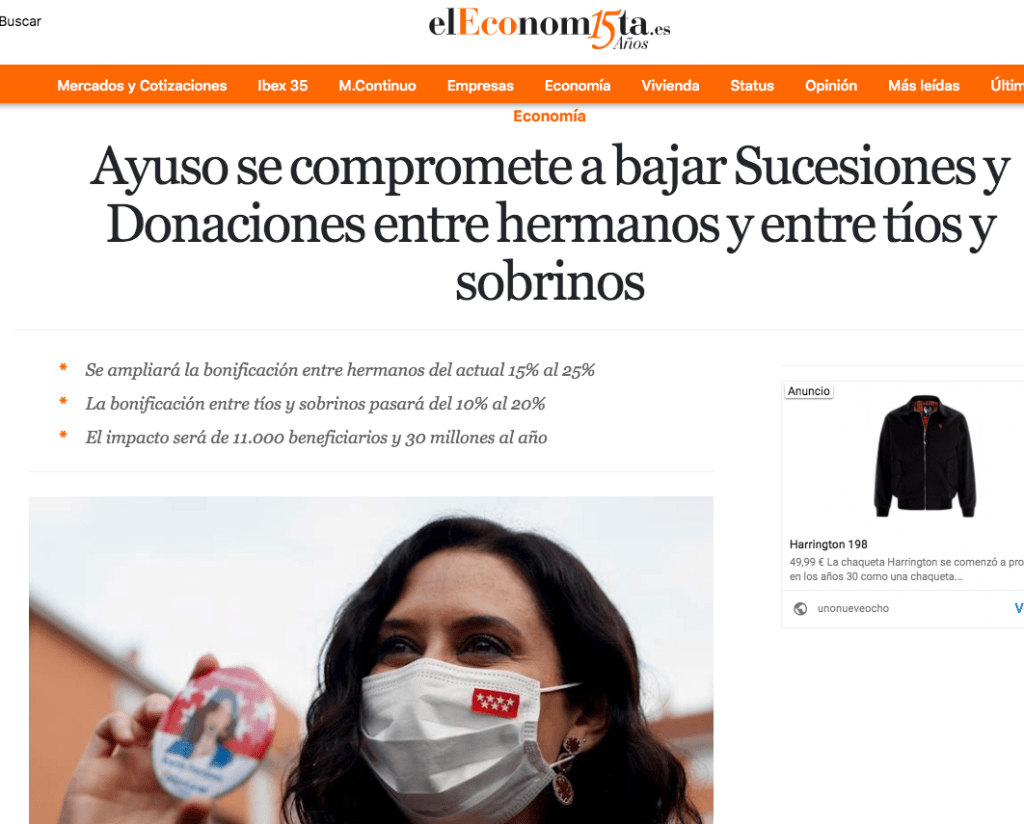Screen dimensions: 1024x824
Task: Open the Ayuso mask photo
Action: tap(371, 660)
